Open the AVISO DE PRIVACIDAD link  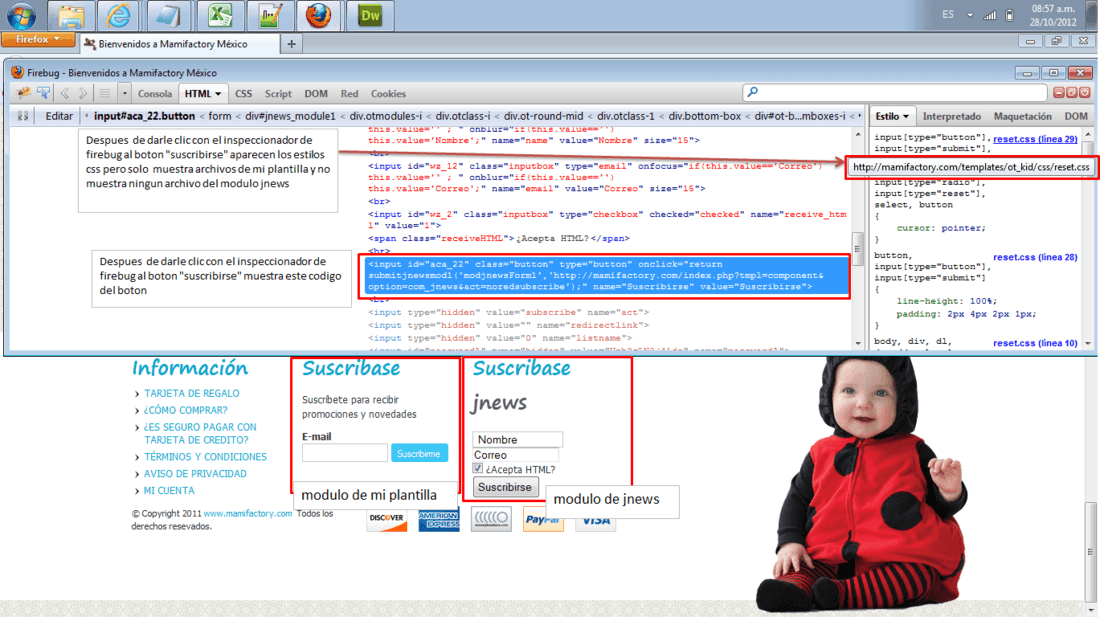click(x=195, y=474)
